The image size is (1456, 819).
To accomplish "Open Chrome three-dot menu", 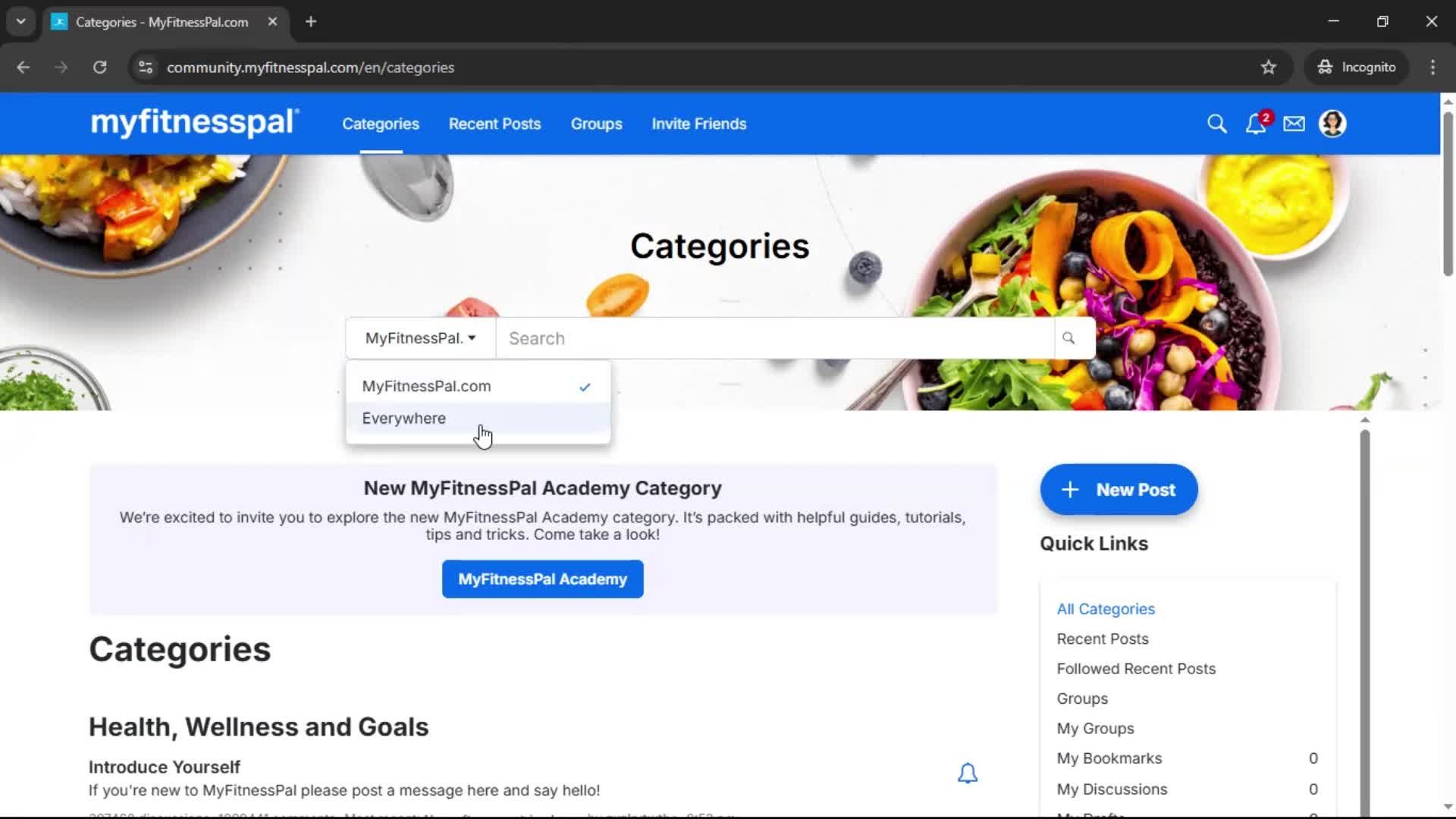I will pos(1432,67).
